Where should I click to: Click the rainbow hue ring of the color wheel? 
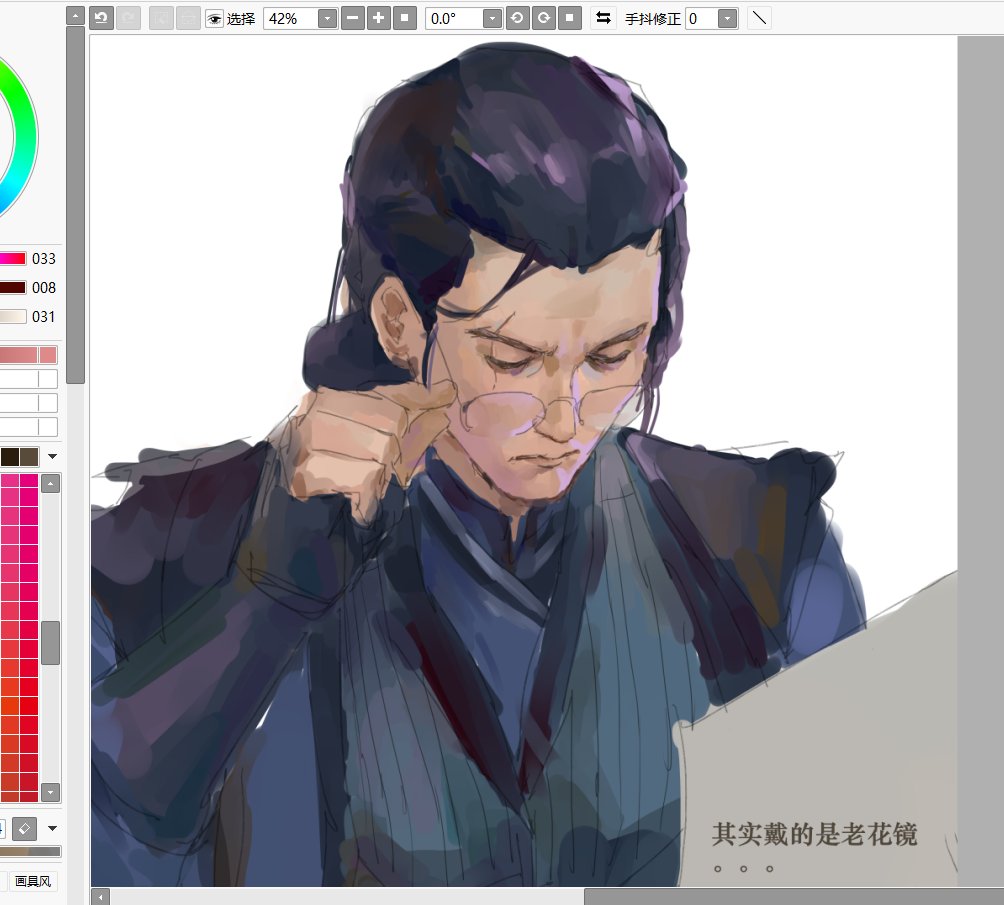pos(24,138)
